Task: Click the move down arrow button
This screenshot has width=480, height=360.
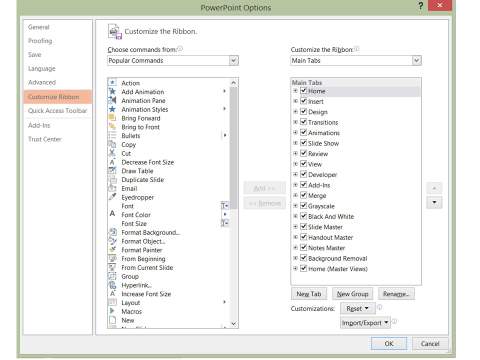Action: pyautogui.click(x=434, y=202)
